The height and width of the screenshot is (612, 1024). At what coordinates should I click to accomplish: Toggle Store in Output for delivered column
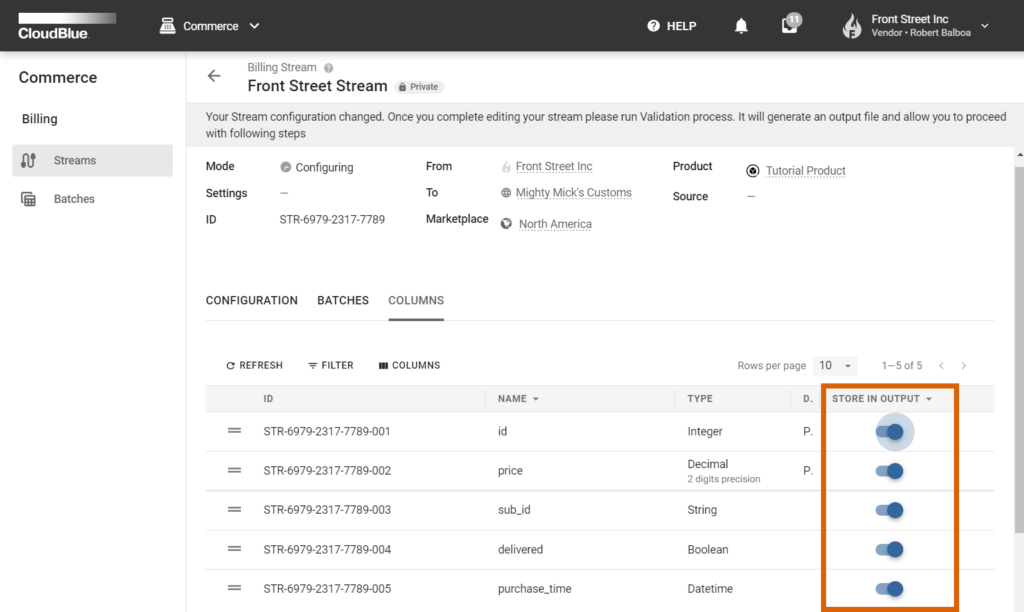[890, 549]
